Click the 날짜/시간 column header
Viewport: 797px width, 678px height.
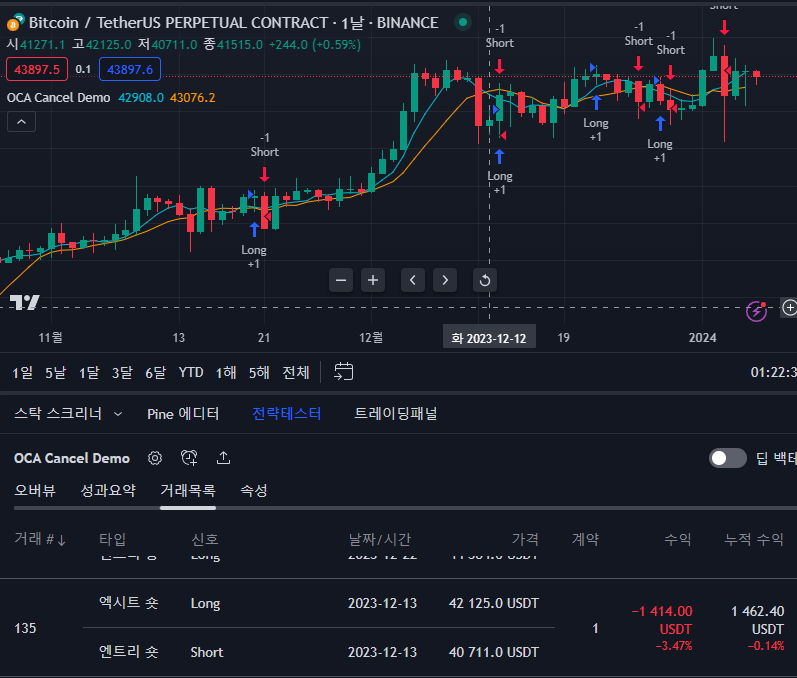pos(380,539)
